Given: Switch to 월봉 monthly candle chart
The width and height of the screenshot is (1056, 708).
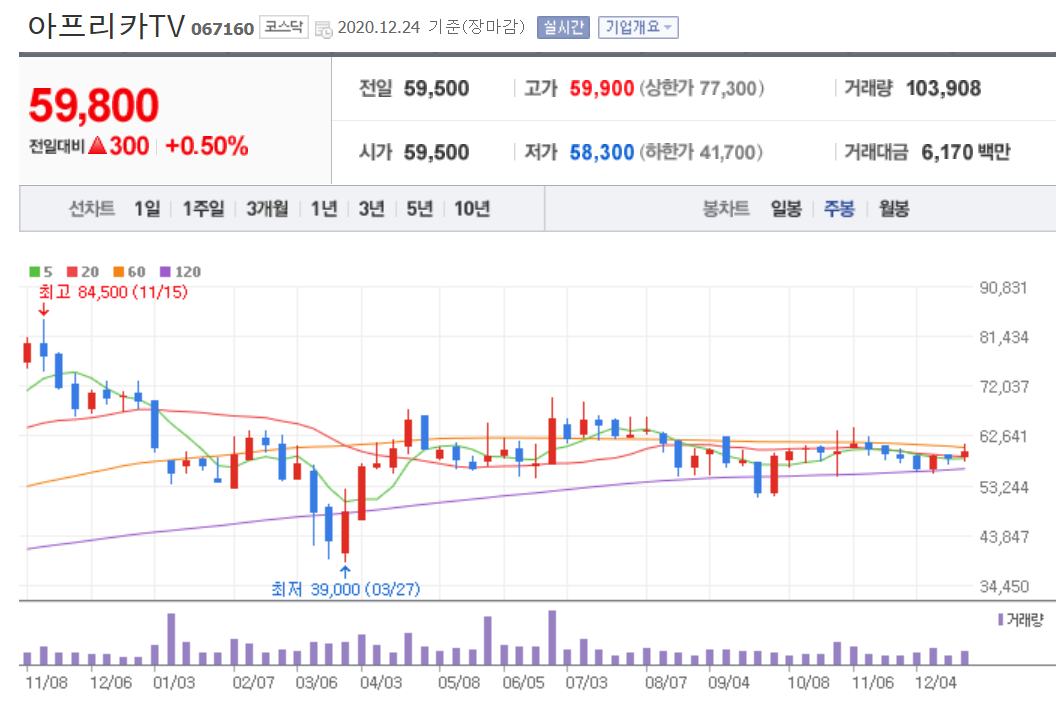Looking at the screenshot, I should pyautogui.click(x=894, y=209).
